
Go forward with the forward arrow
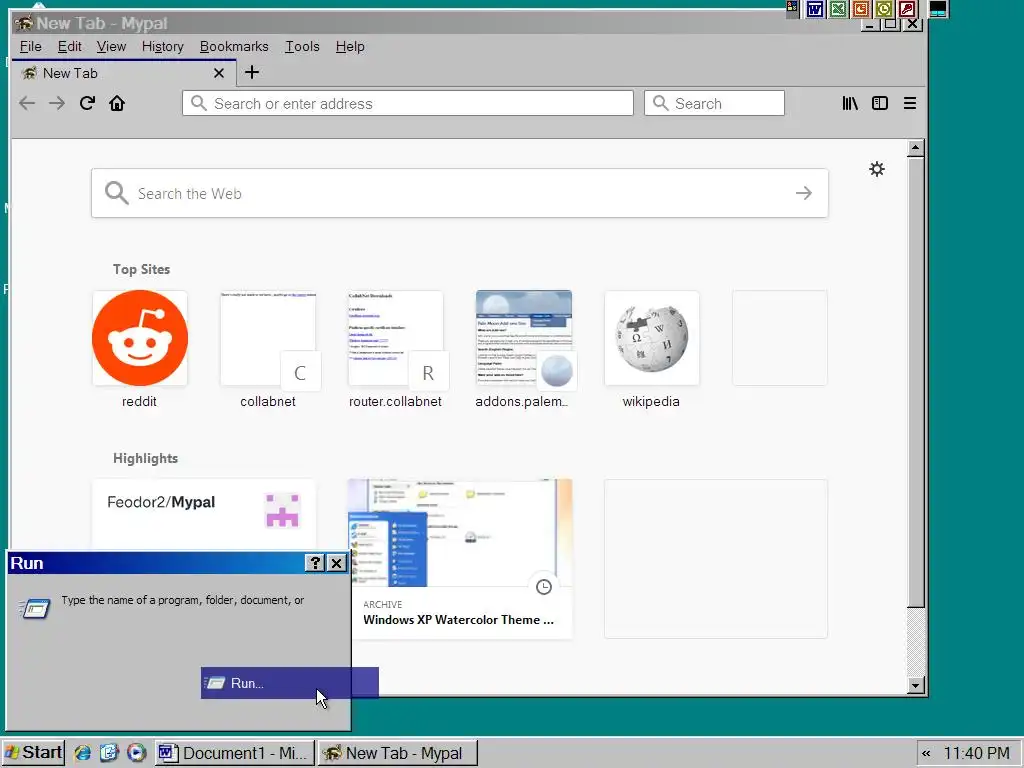point(57,103)
